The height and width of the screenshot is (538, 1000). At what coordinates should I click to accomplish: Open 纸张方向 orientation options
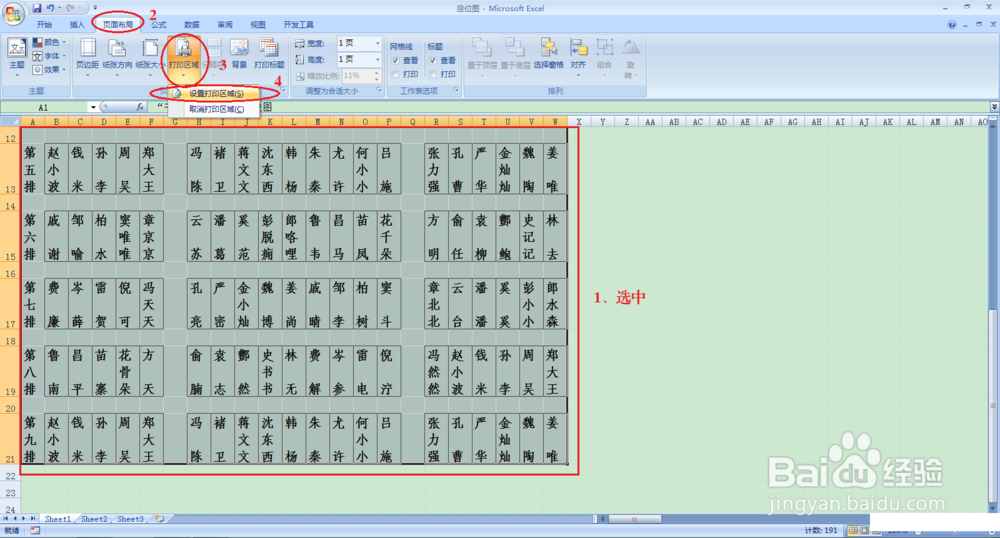(x=117, y=56)
